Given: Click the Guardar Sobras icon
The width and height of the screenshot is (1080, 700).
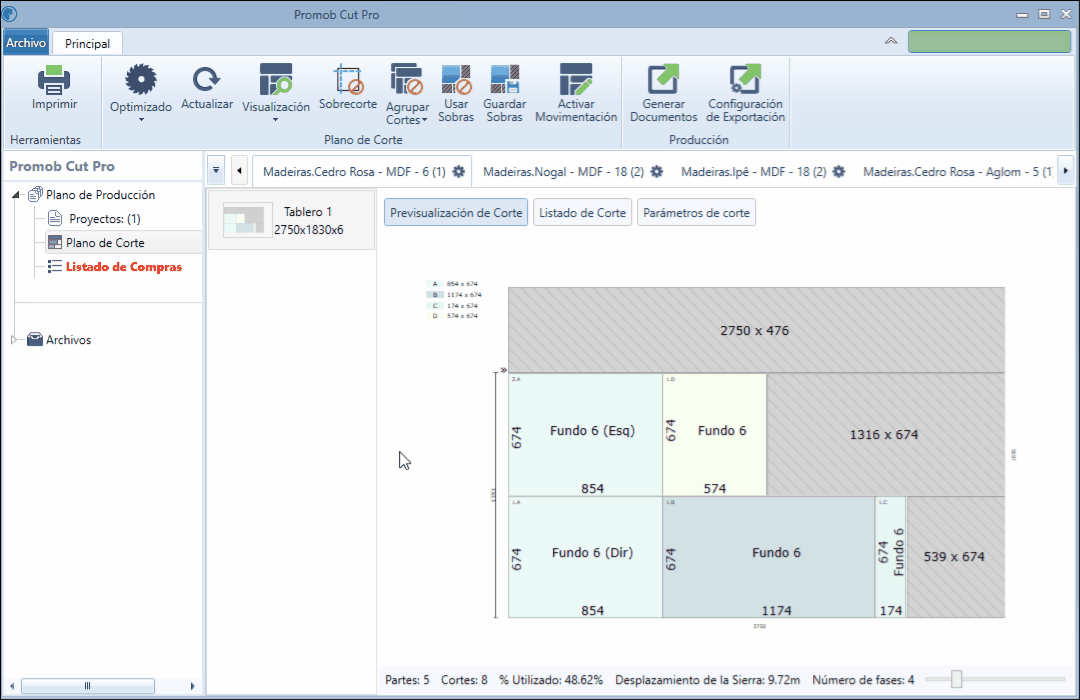Looking at the screenshot, I should coord(505,80).
